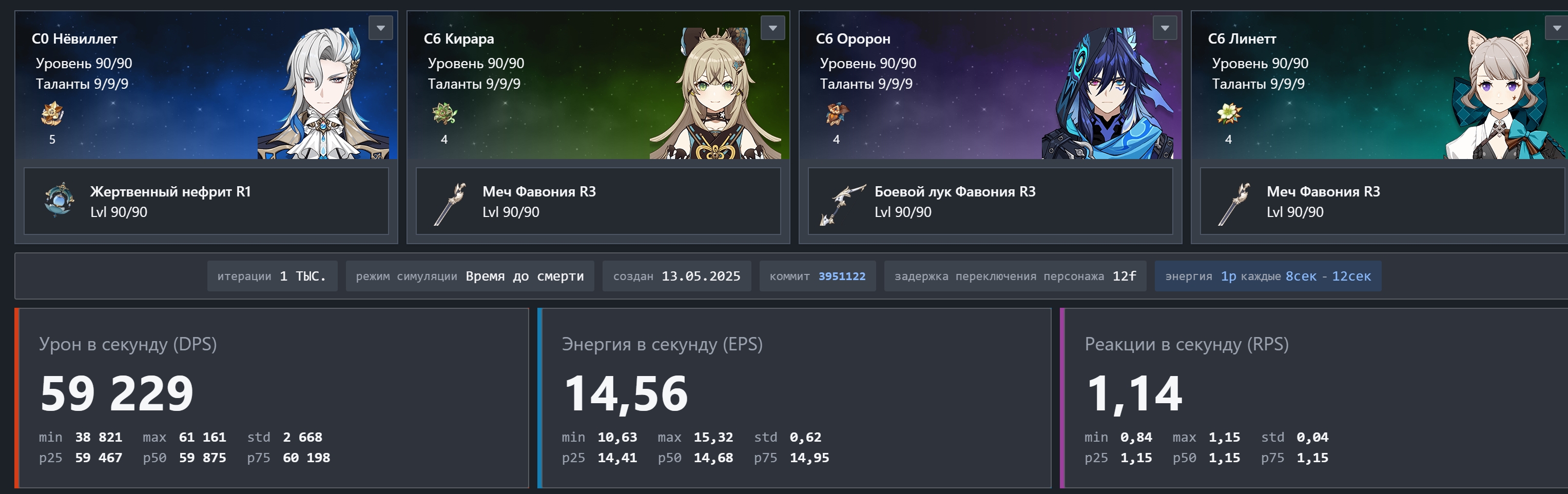Select the DPS statistics card
This screenshot has width=1568, height=494.
coord(272,398)
